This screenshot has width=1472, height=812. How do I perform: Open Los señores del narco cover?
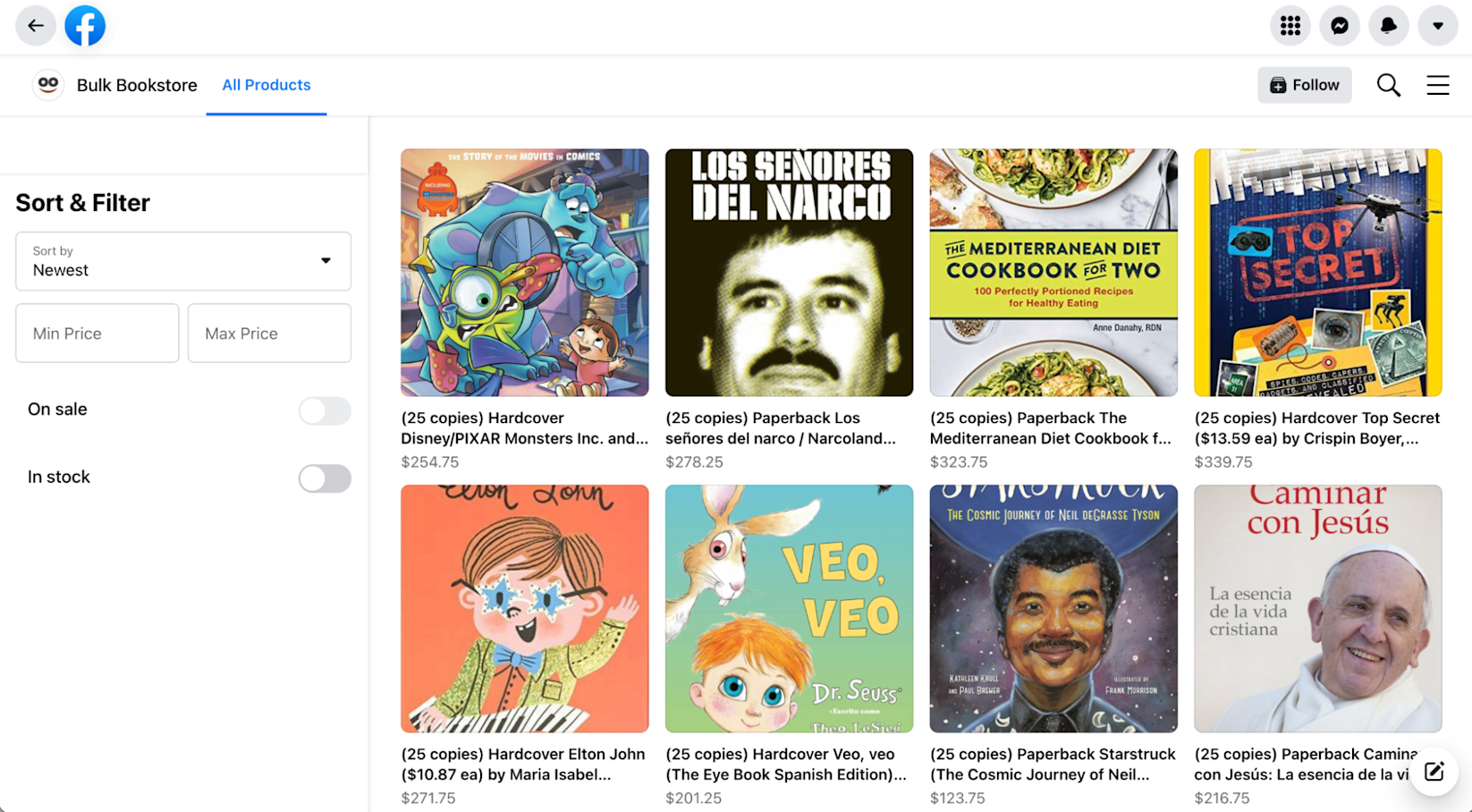[789, 273]
